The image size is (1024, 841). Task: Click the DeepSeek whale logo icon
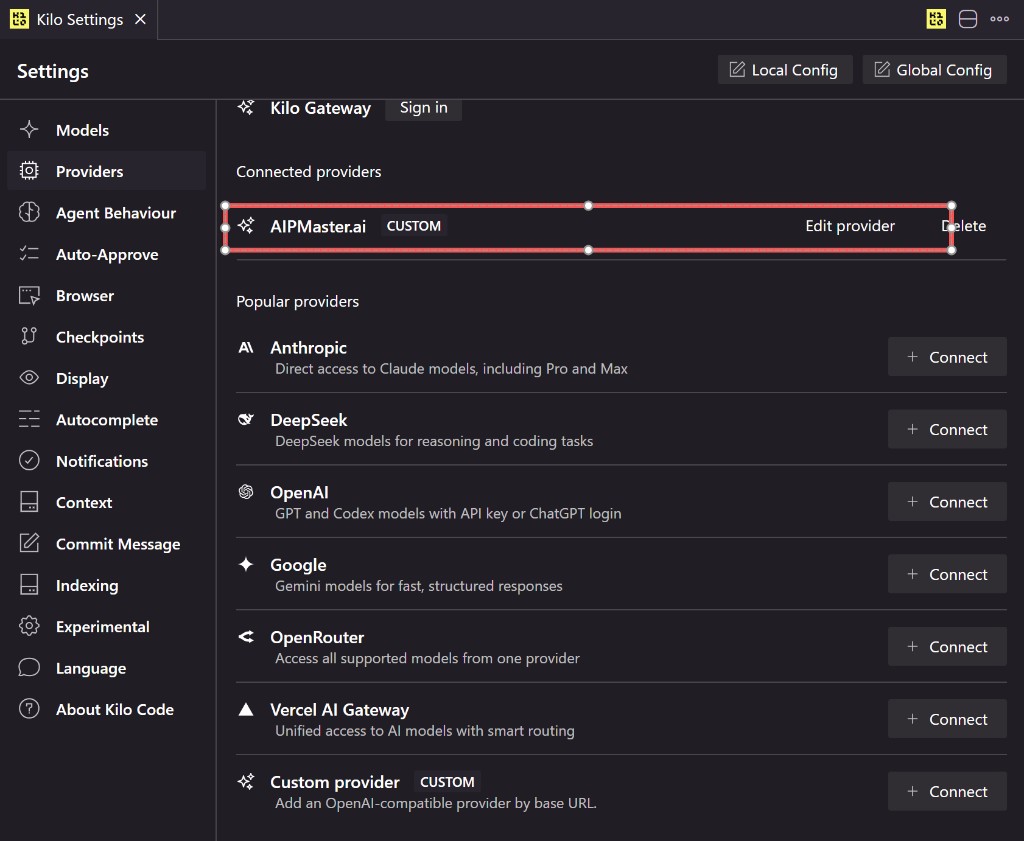(246, 419)
